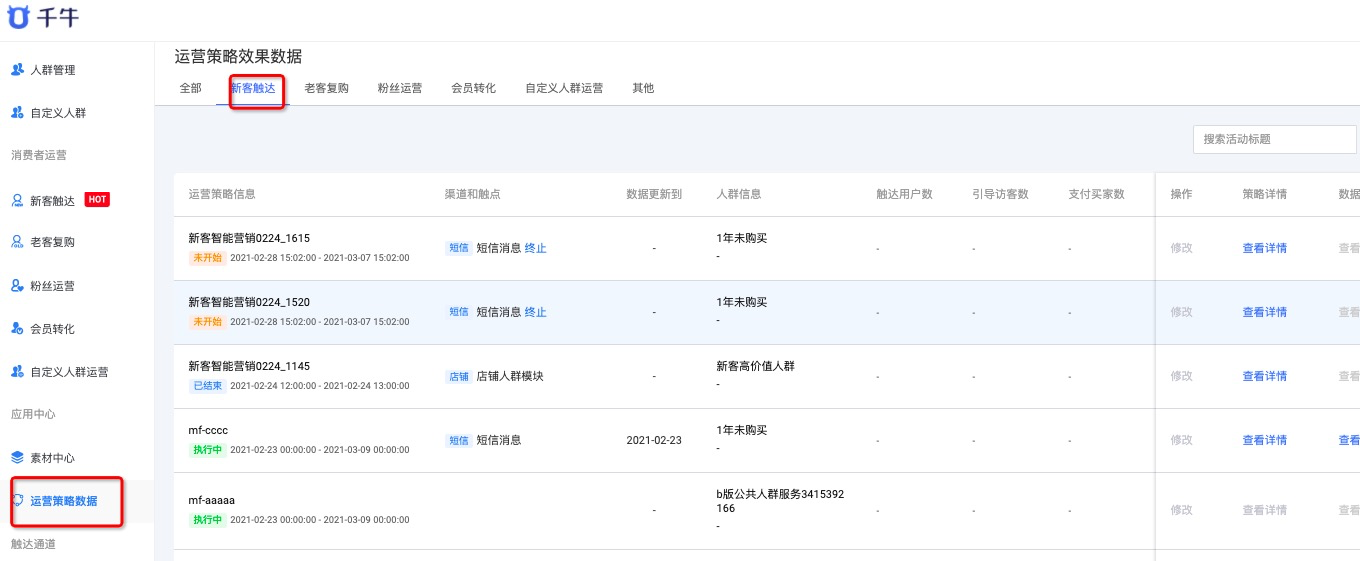Focus the 搜索活动标题 search field
1360x561 pixels.
1274,139
